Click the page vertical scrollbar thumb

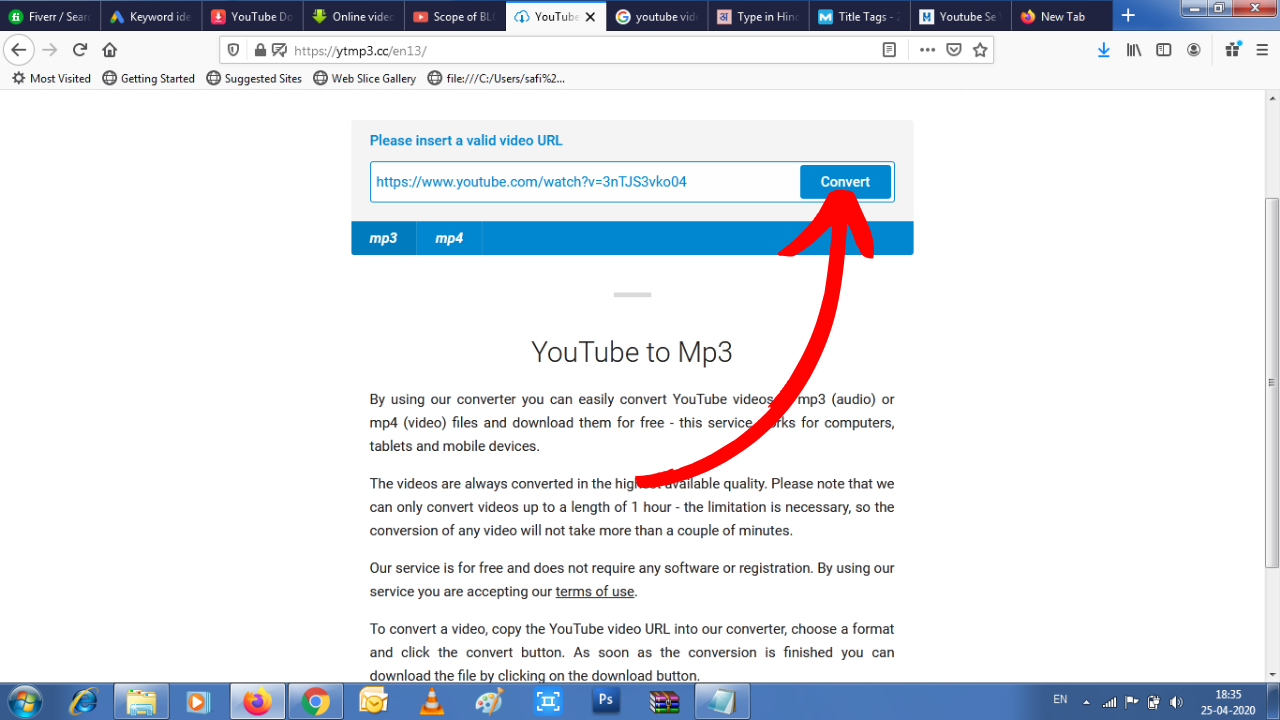(x=1272, y=382)
